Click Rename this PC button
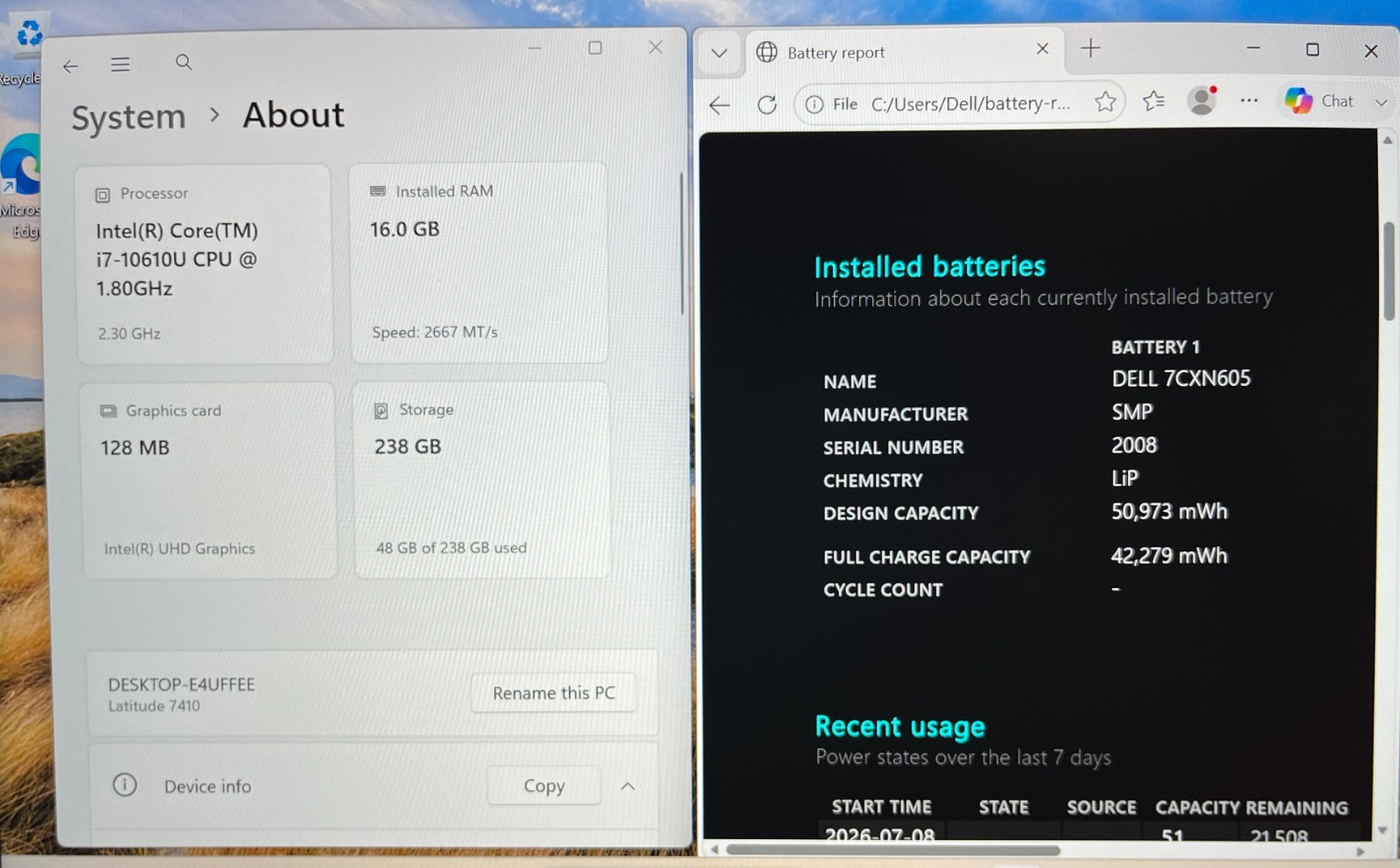Screen dimensions: 1400x868 click(x=553, y=693)
